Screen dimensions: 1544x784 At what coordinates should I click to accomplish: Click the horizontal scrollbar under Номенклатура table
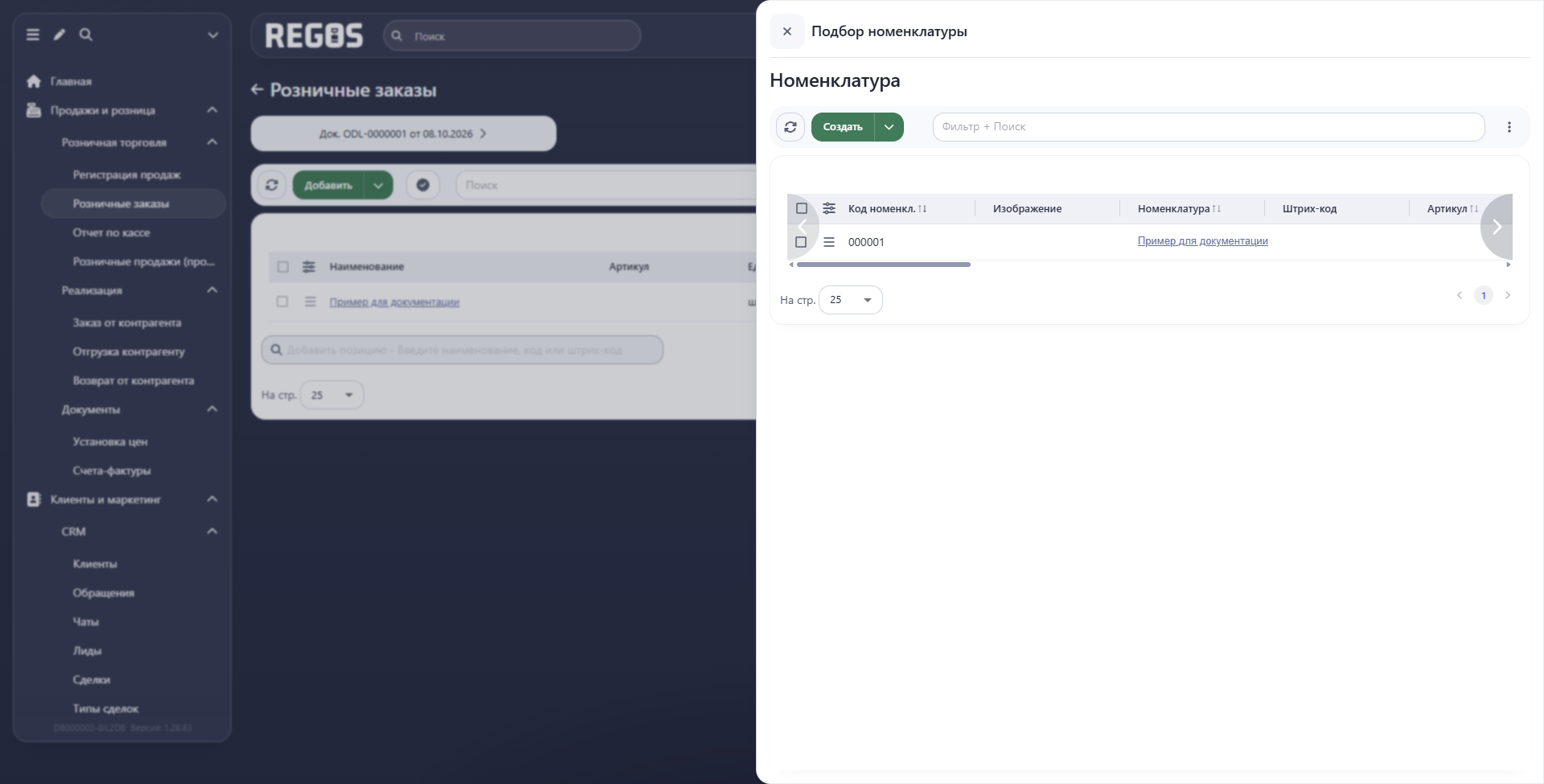pos(883,265)
